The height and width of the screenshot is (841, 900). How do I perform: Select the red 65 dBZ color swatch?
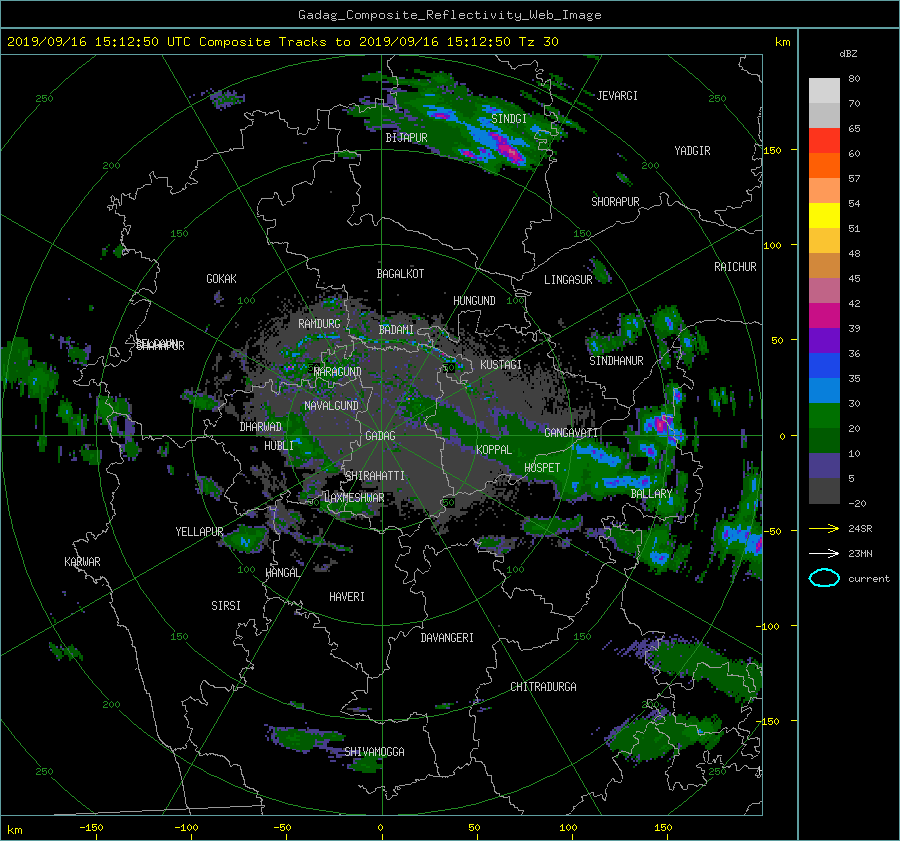point(824,141)
